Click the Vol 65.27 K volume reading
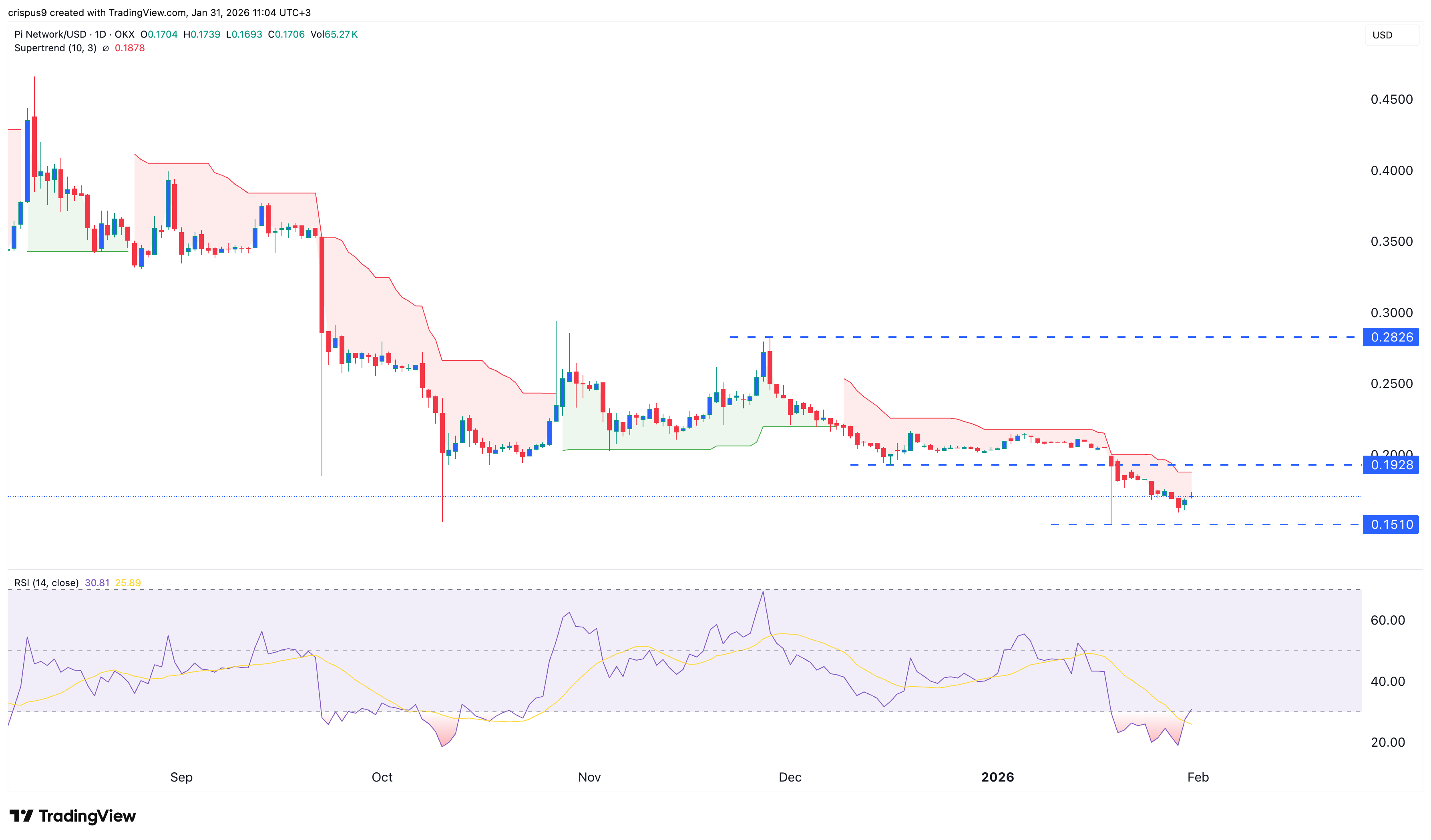This screenshot has width=1431, height=840. point(334,35)
